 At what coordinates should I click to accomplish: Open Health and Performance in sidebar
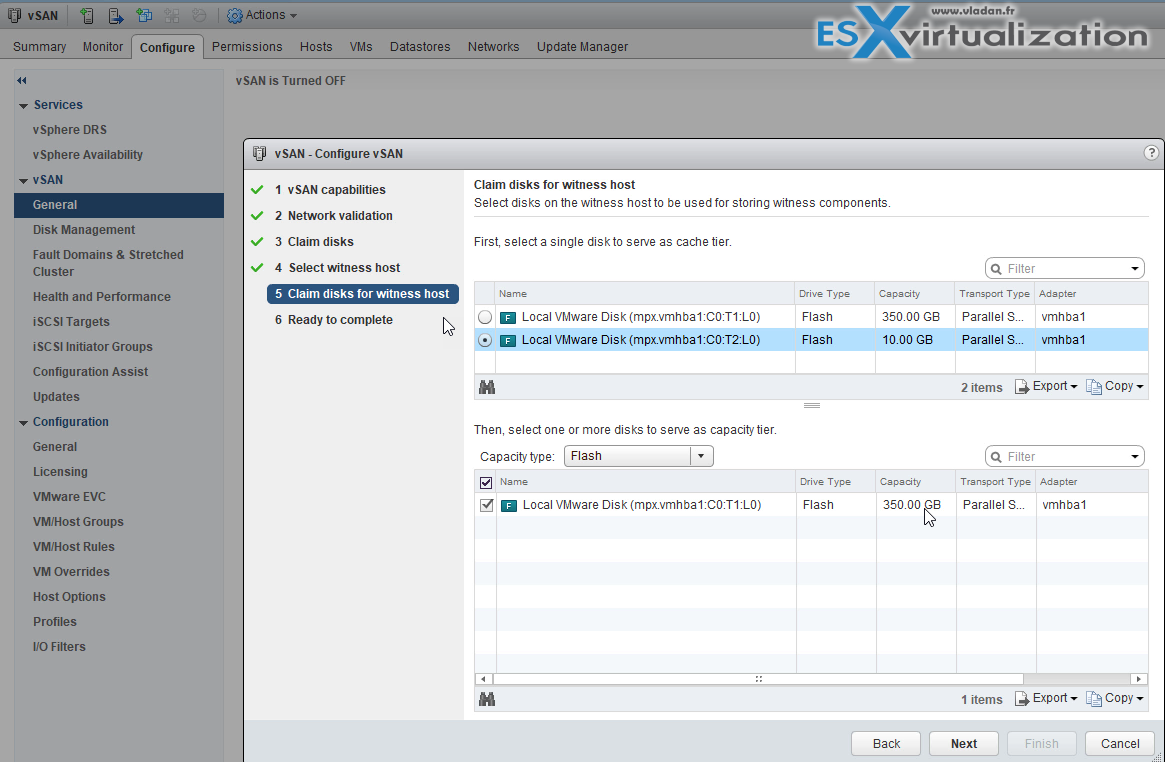click(x=102, y=296)
